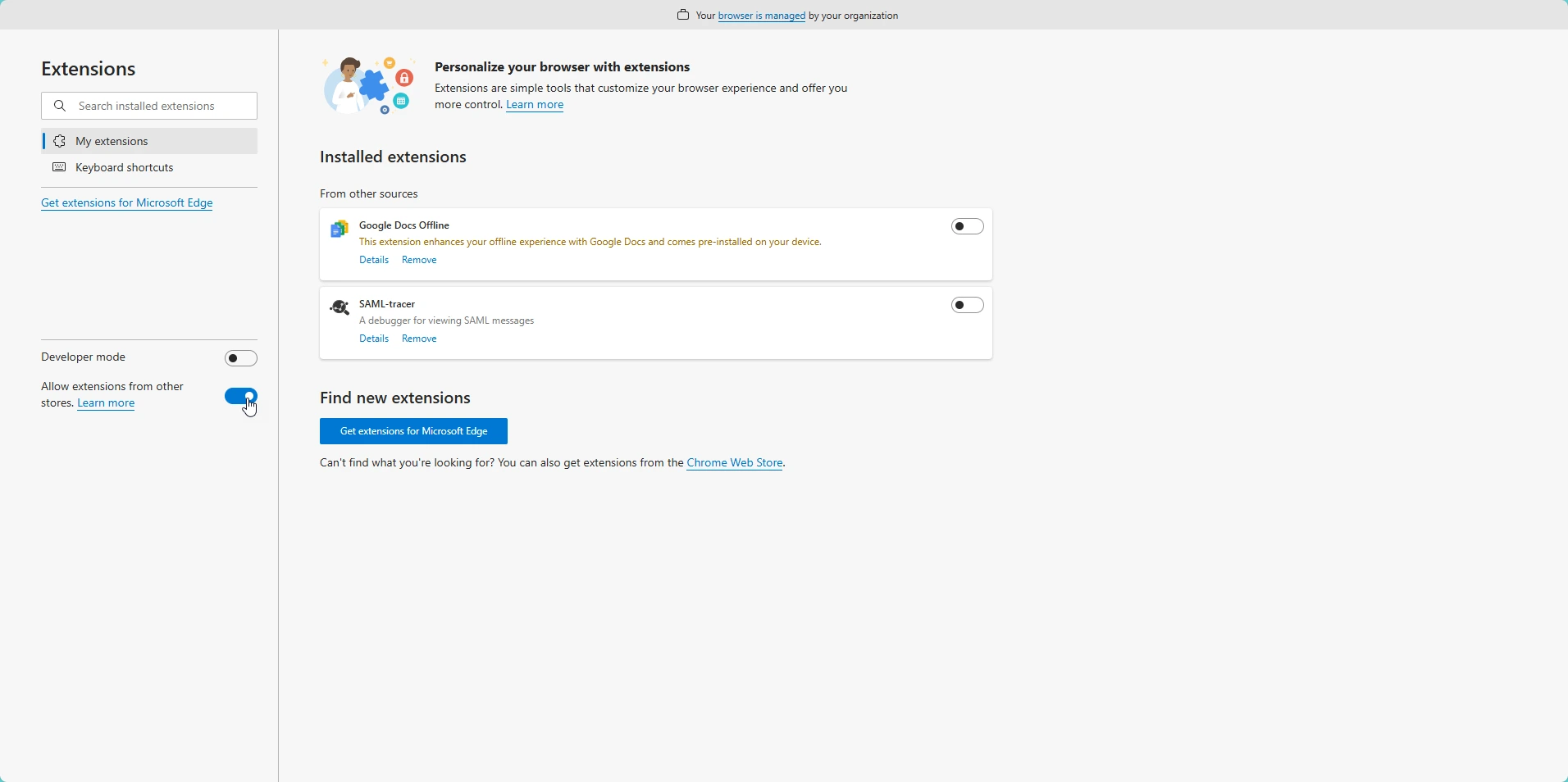View Details for Google Docs Offline

(374, 261)
